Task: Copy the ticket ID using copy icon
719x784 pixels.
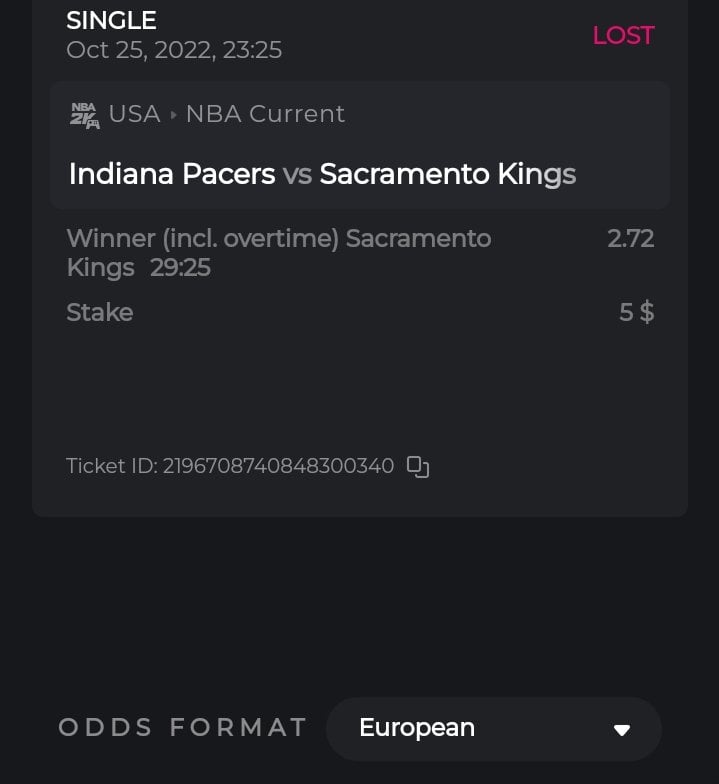Action: coord(418,466)
